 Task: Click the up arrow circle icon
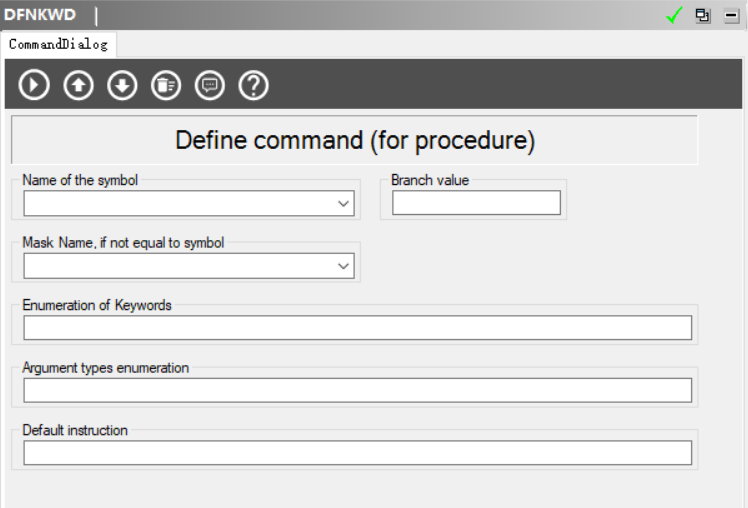[x=78, y=86]
